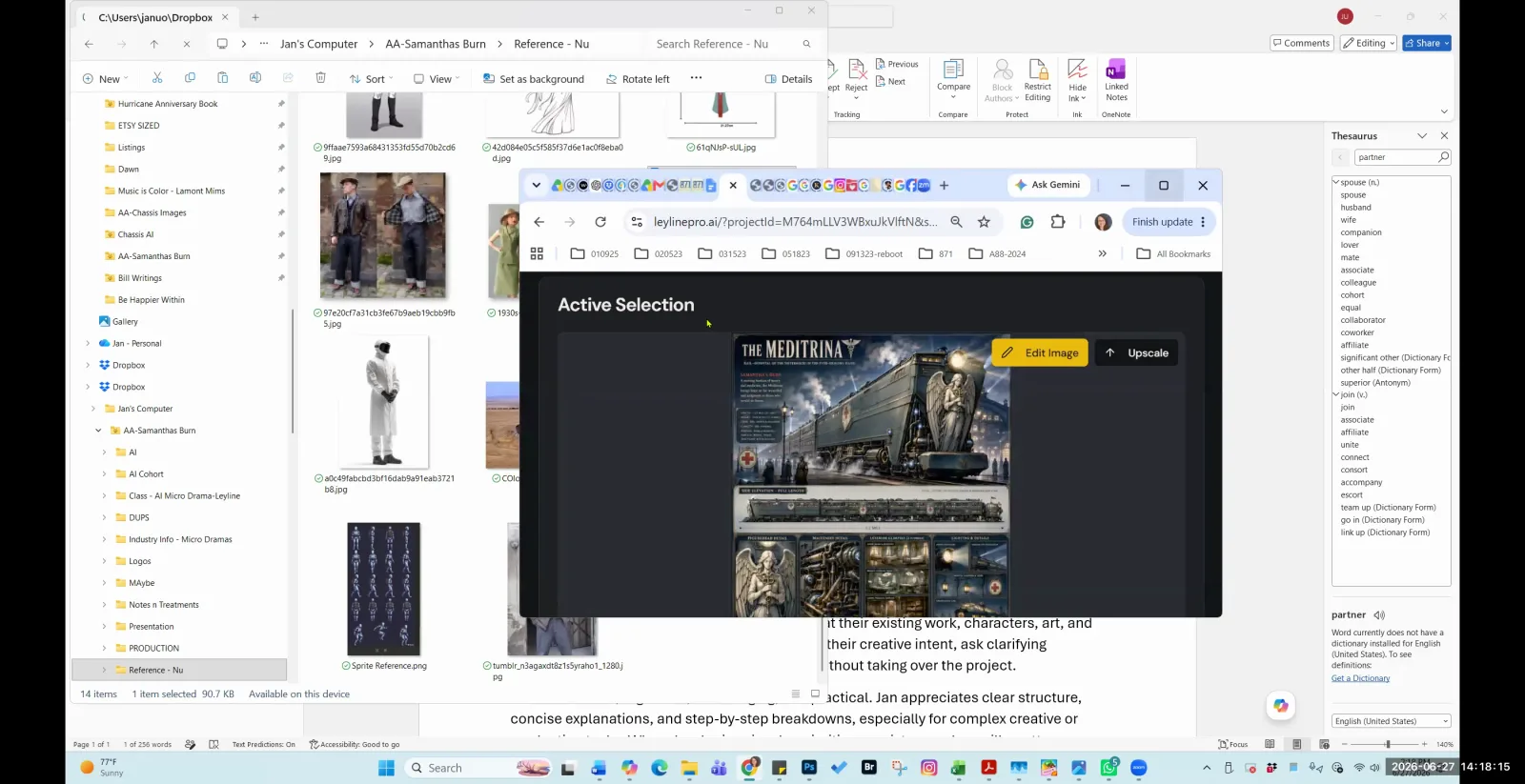Open All Bookmarks folder in Chrome

coord(1174,253)
